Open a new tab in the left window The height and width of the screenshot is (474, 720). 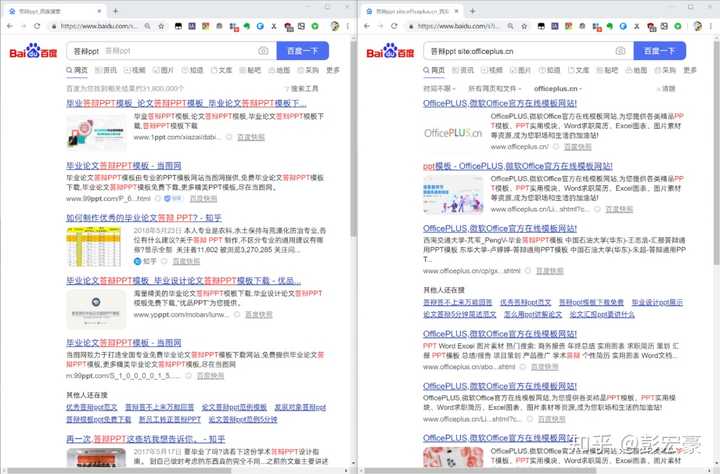click(x=115, y=11)
